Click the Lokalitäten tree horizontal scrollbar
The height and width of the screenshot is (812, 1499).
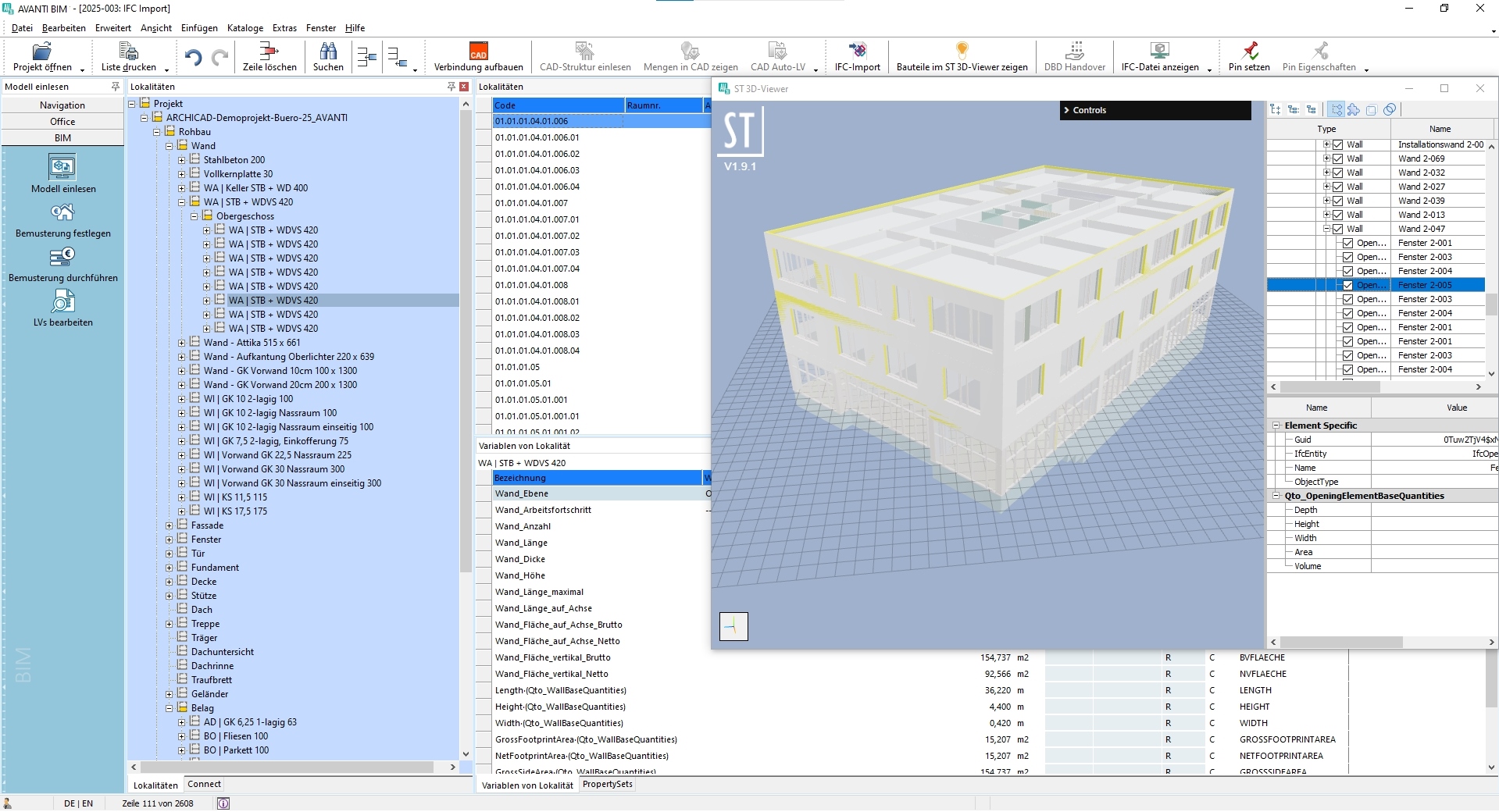click(287, 767)
